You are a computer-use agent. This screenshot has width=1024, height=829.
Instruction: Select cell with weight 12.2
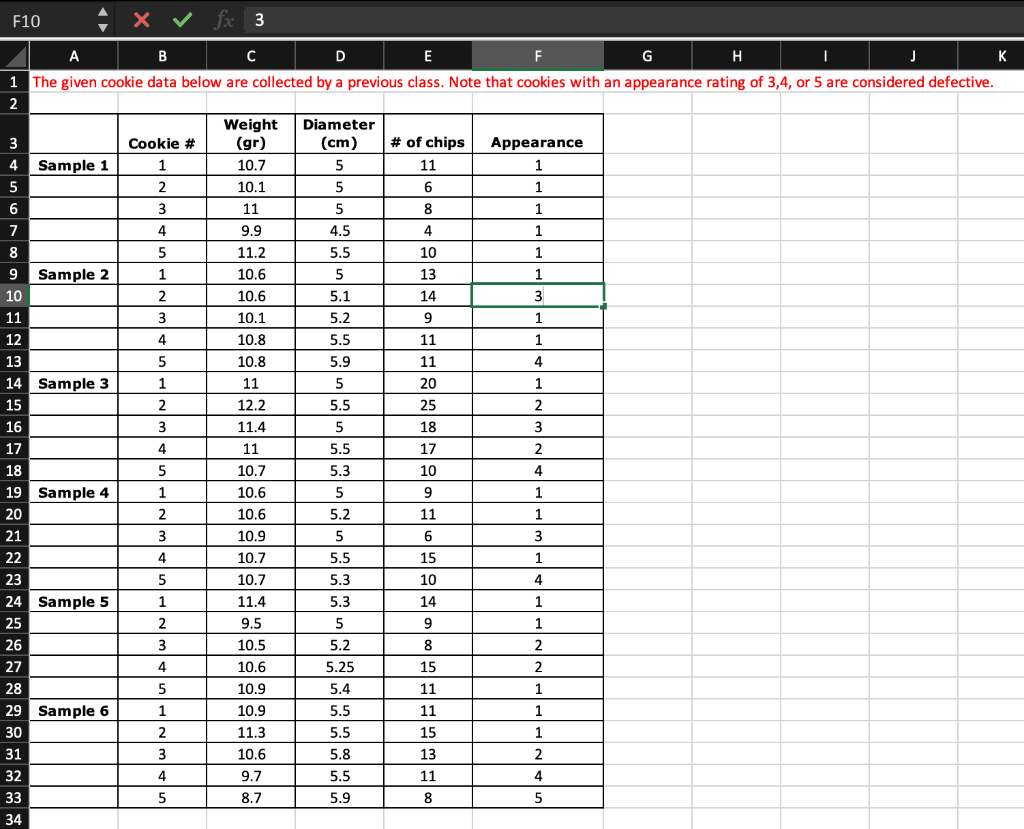251,405
